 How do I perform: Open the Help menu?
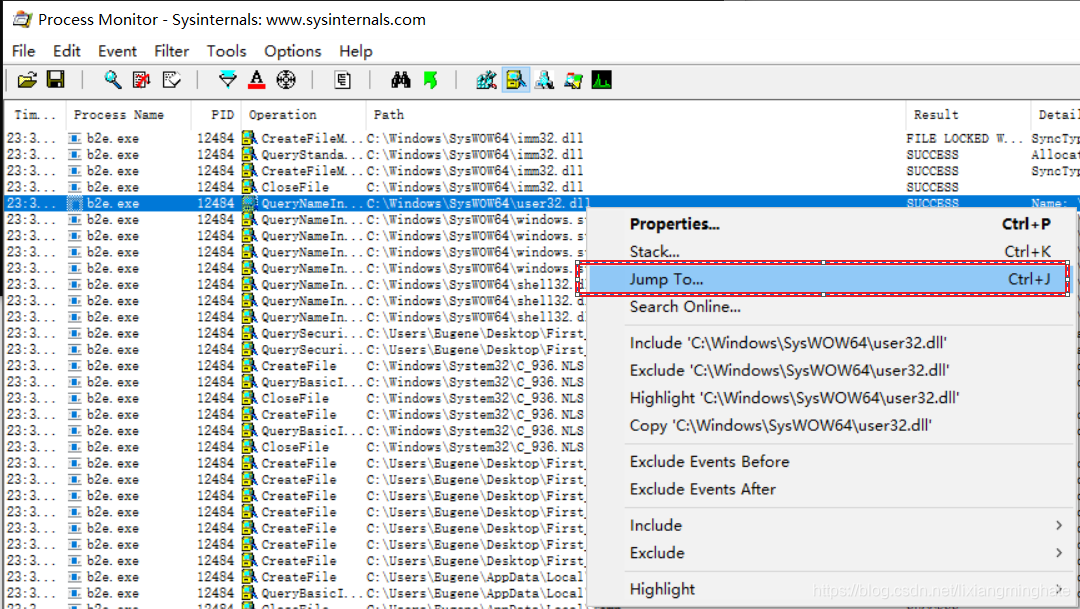click(x=355, y=51)
